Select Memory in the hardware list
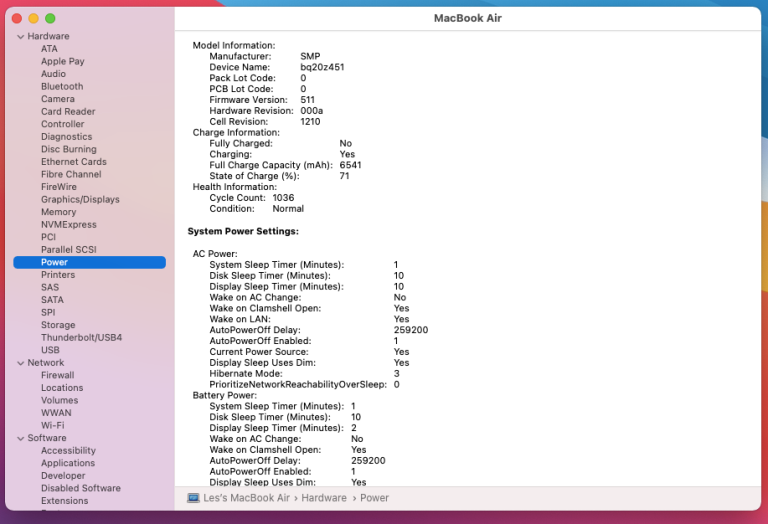The width and height of the screenshot is (768, 524). 58,212
